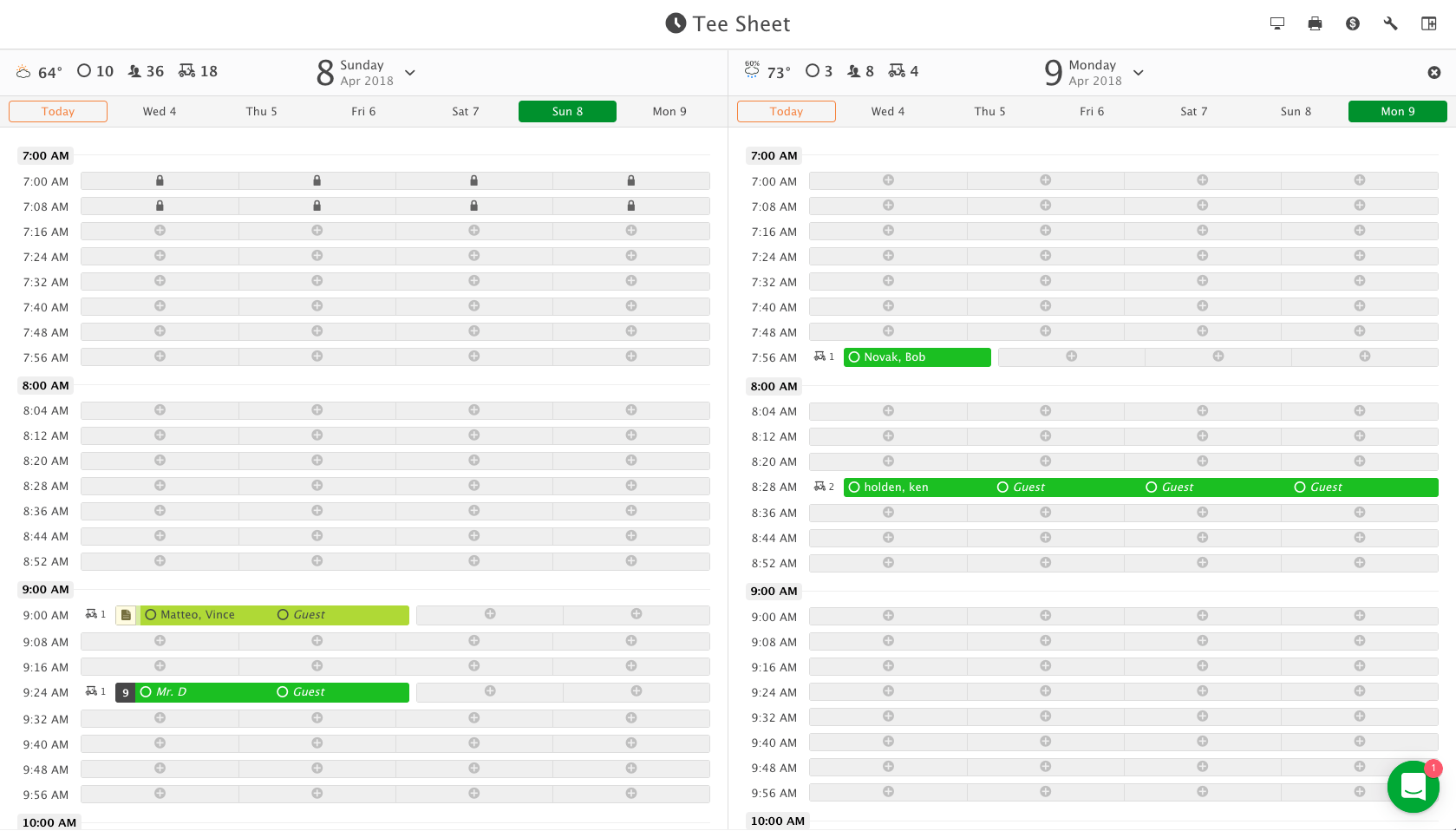Image resolution: width=1456 pixels, height=831 pixels.
Task: Open the chat messenger bubble
Action: pos(1413,787)
